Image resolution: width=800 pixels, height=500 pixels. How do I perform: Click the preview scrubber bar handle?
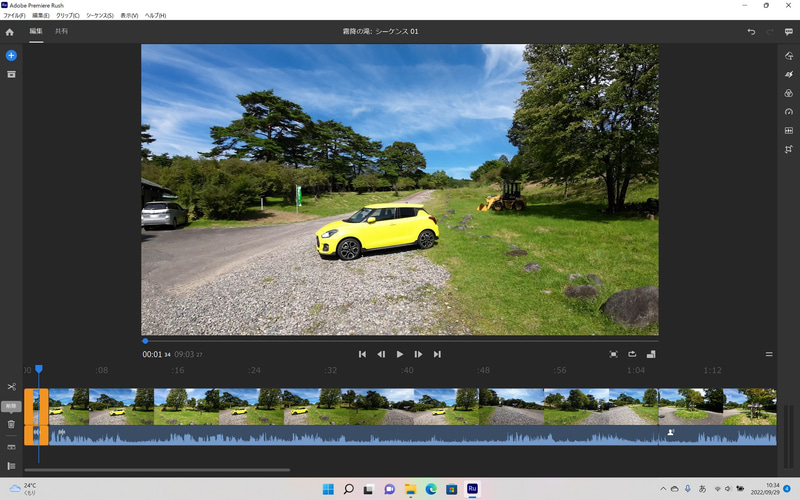pos(145,341)
